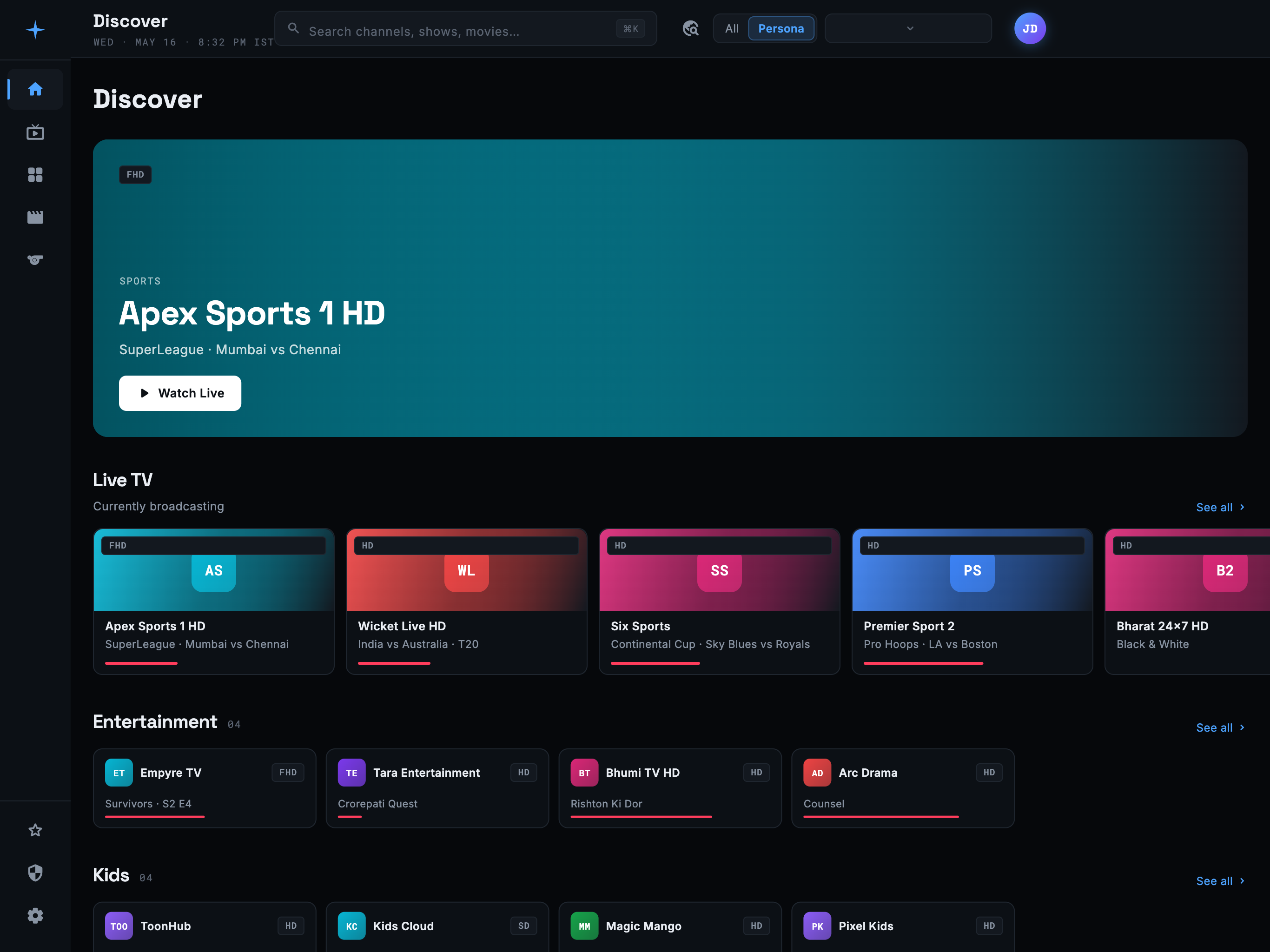
Task: See all Kids channels
Action: pos(1221,881)
